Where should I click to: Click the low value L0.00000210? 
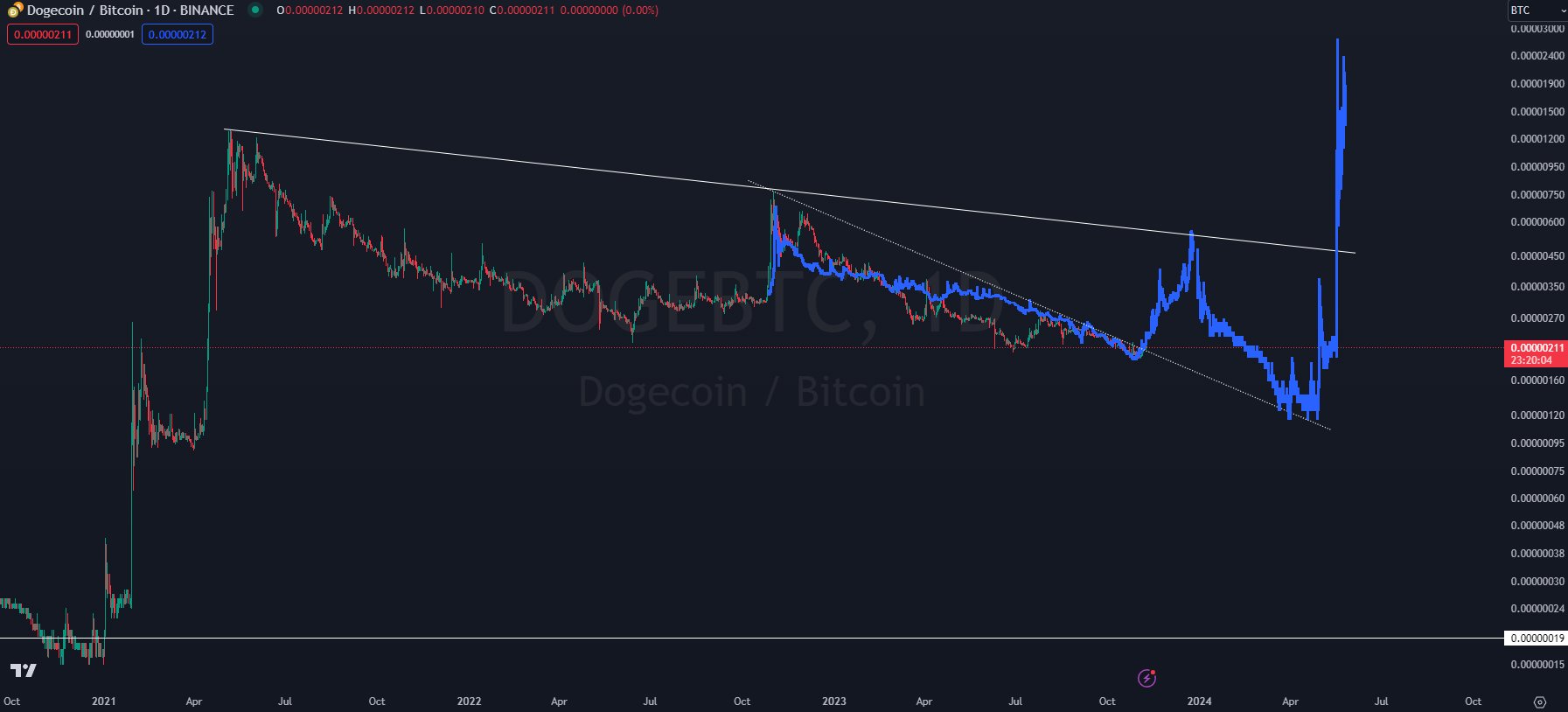(x=451, y=10)
